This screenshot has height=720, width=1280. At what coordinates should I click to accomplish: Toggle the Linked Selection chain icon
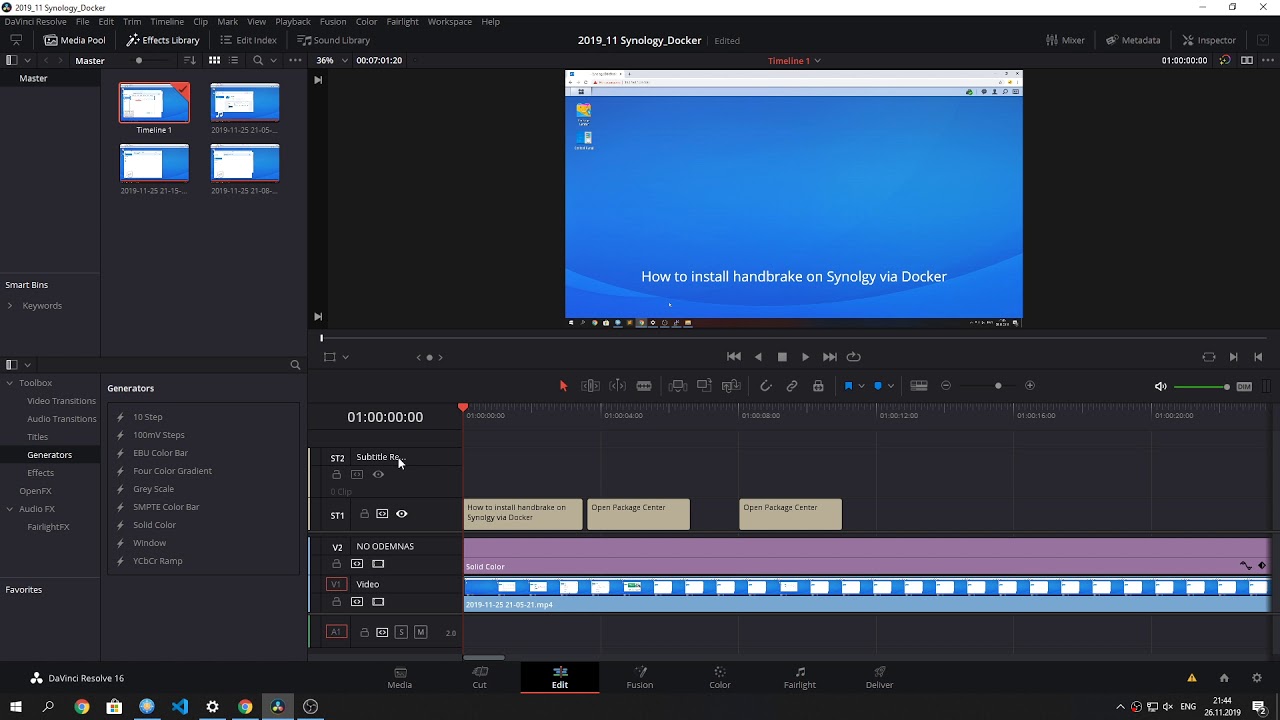[792, 386]
